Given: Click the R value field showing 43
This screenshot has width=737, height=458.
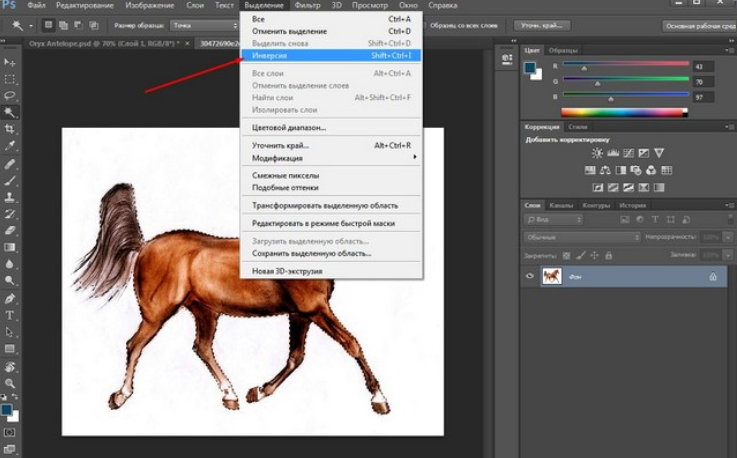Looking at the screenshot, I should tap(703, 66).
